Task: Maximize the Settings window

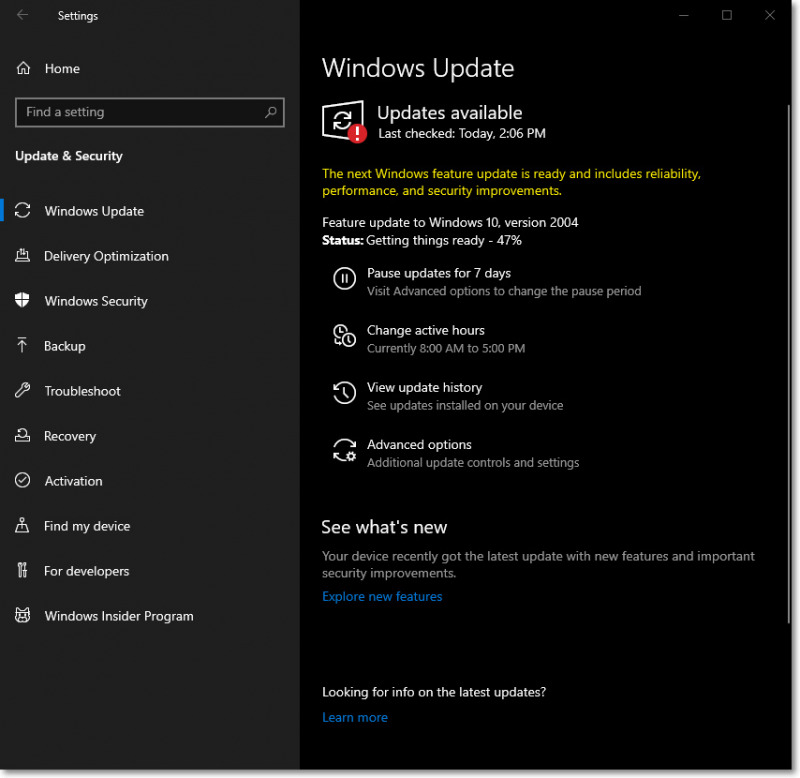Action: pyautogui.click(x=727, y=15)
